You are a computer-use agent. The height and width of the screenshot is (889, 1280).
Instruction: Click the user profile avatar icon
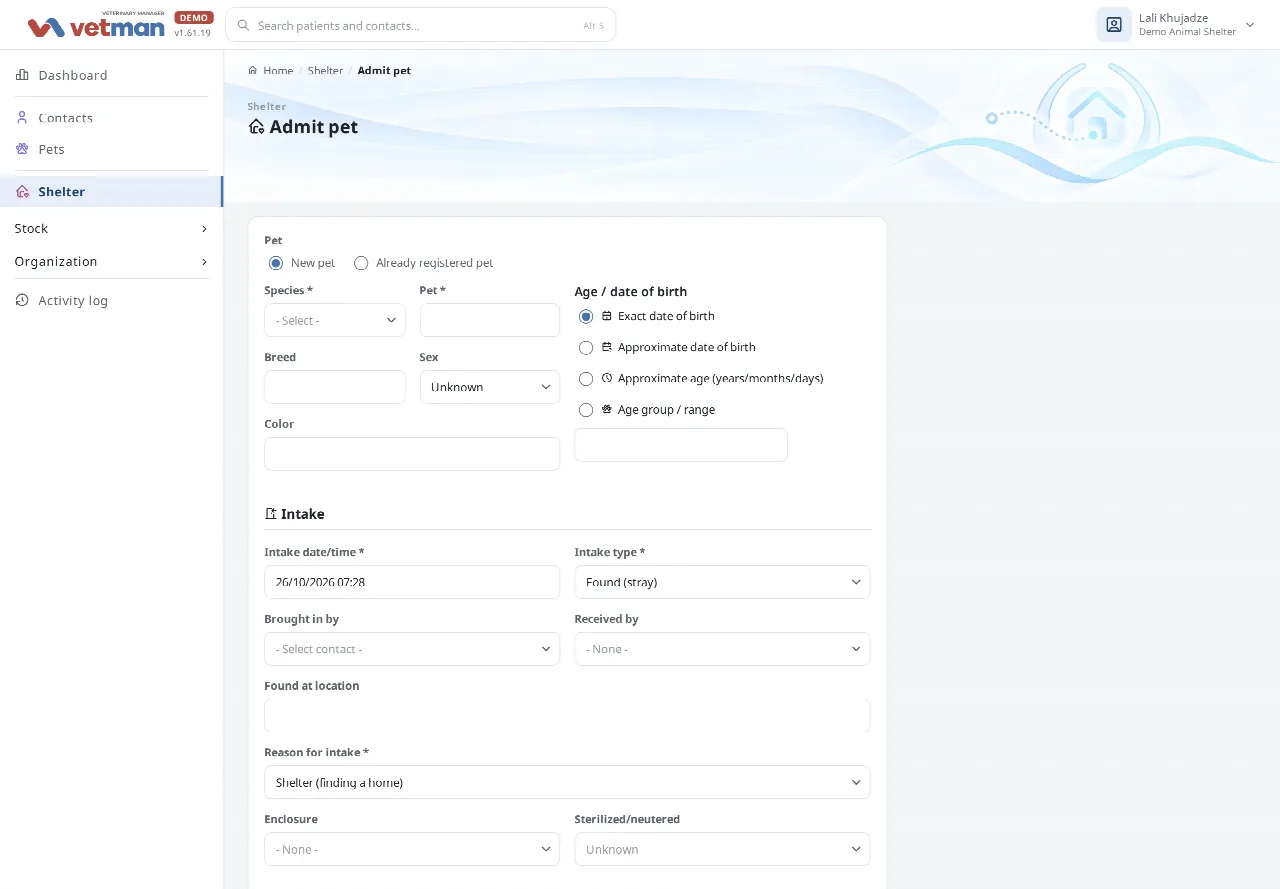click(1114, 25)
